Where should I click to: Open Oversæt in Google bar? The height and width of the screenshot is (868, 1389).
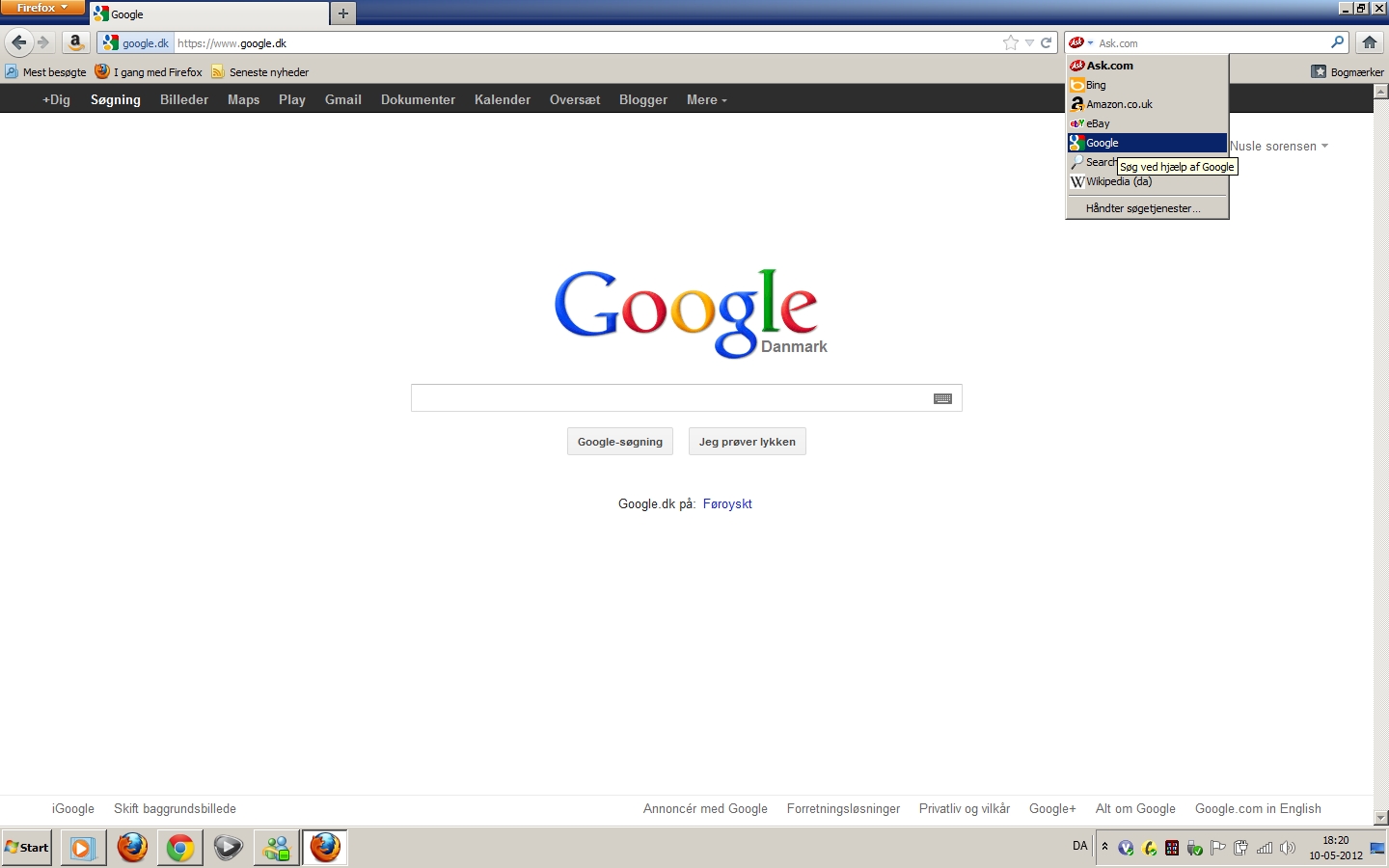[575, 99]
